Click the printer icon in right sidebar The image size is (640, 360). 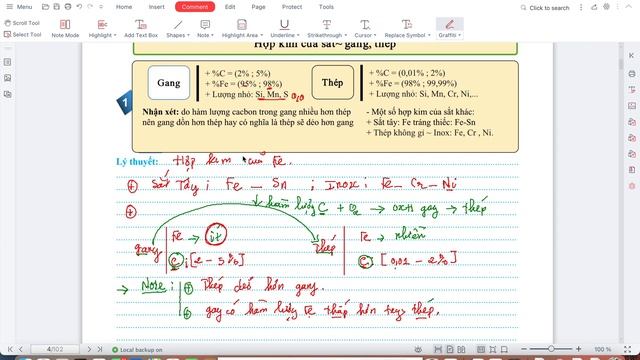(x=632, y=74)
